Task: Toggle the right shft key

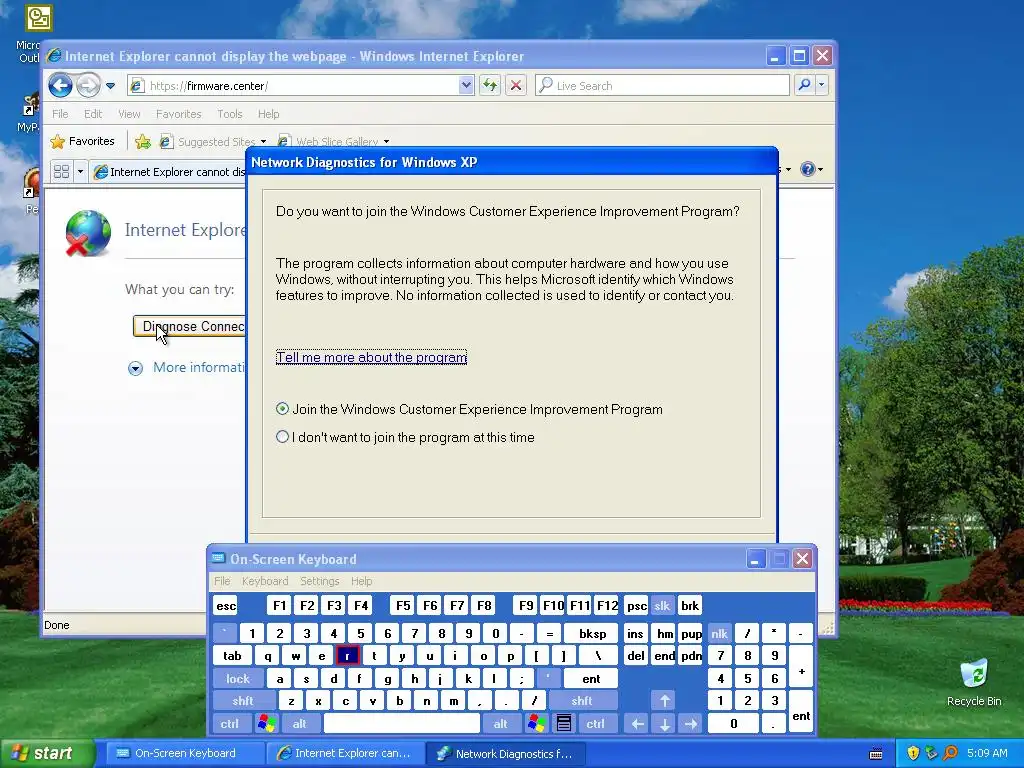Action: click(582, 701)
